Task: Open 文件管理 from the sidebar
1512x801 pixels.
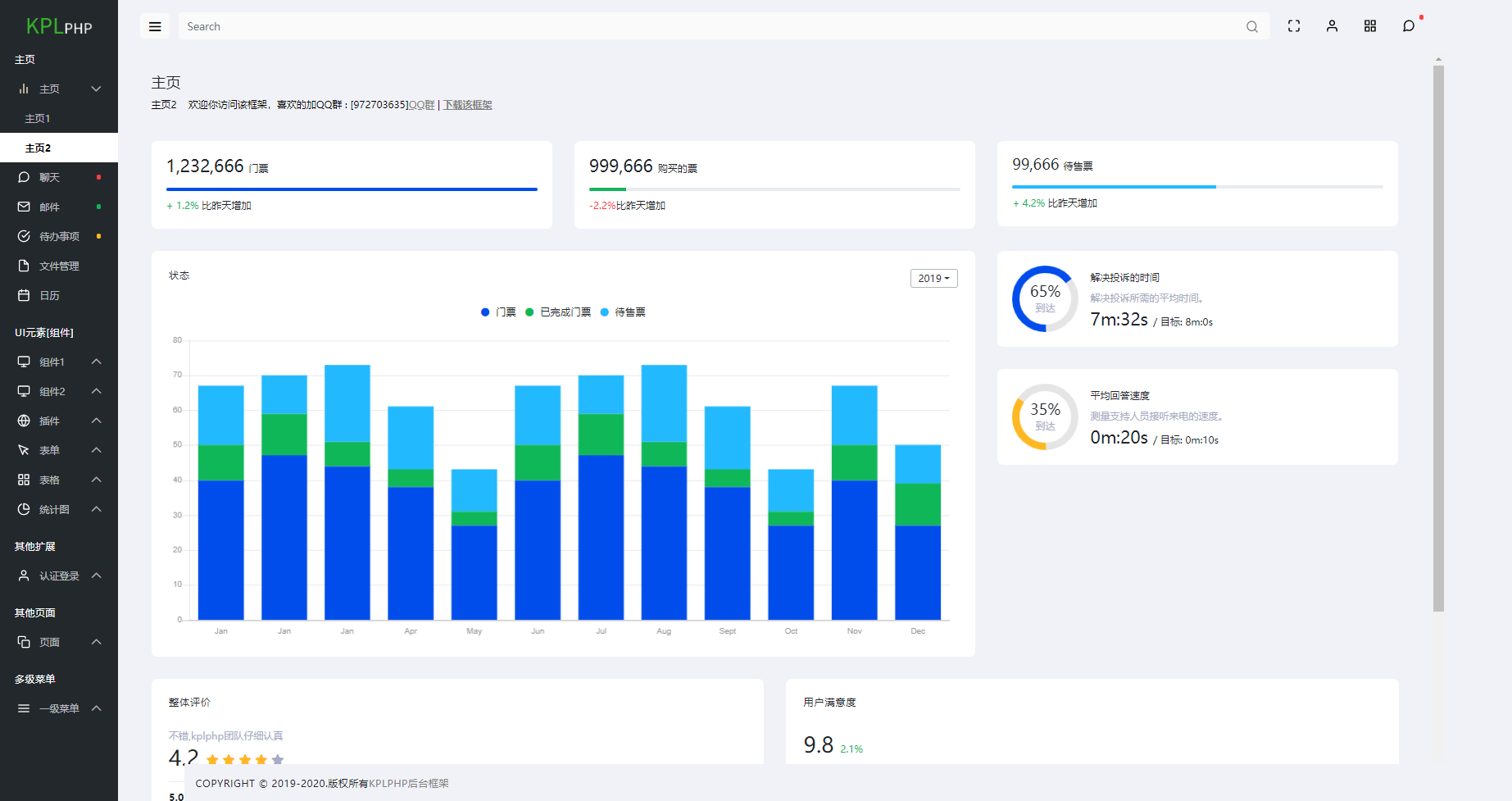Action: 59,266
